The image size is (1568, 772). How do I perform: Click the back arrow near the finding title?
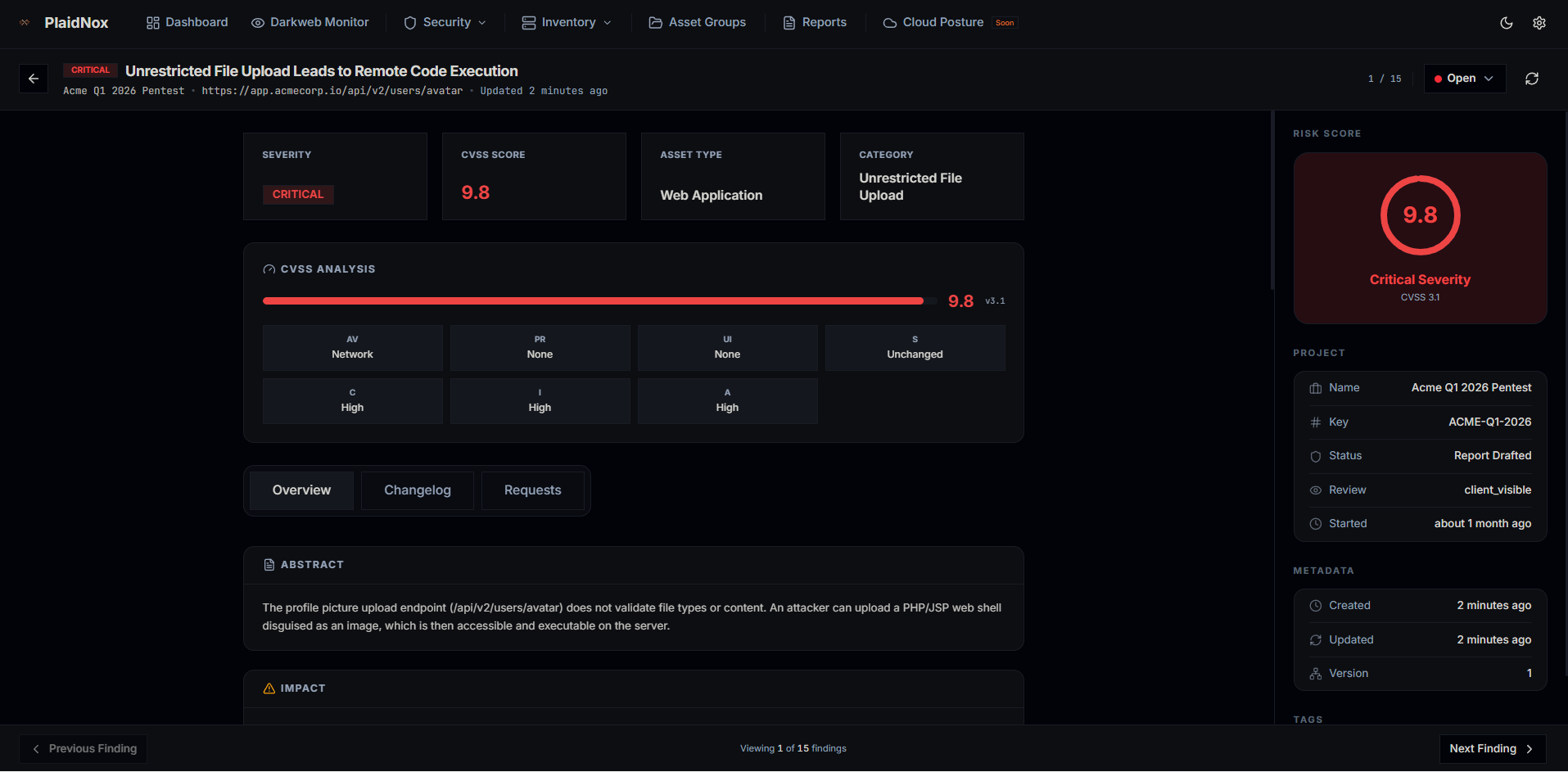(33, 78)
